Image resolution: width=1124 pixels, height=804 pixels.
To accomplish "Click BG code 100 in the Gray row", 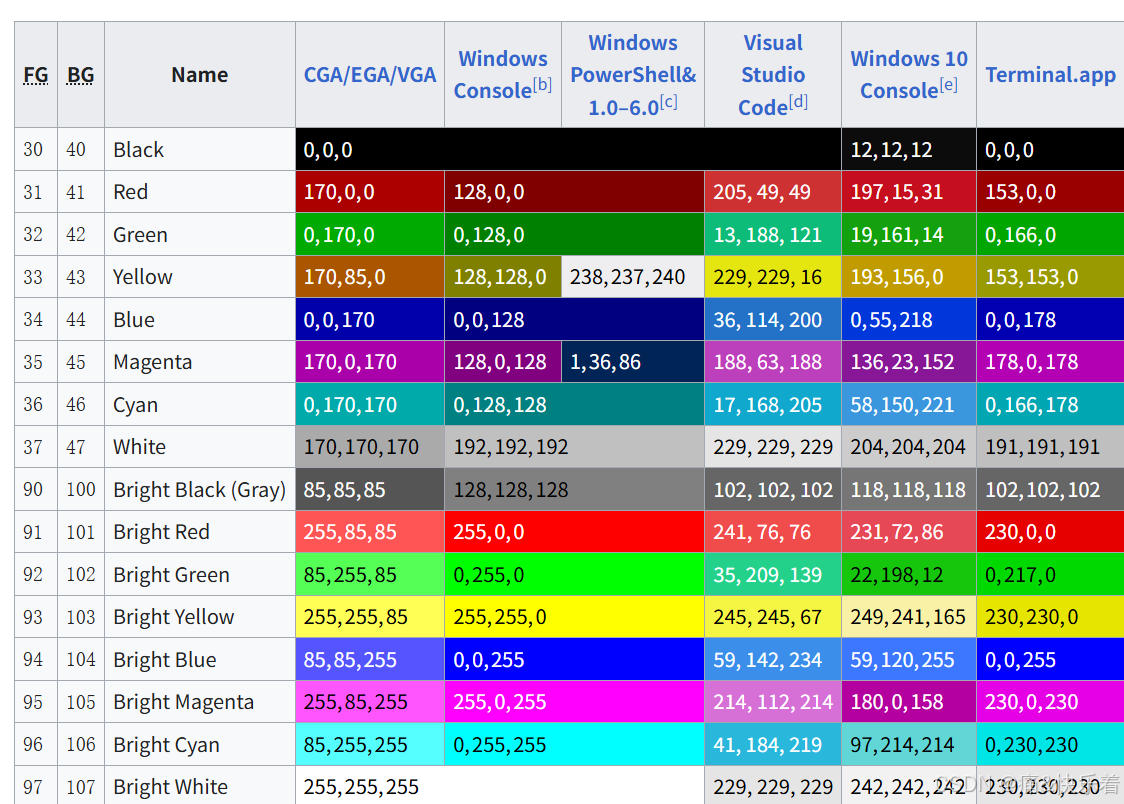I will point(81,489).
